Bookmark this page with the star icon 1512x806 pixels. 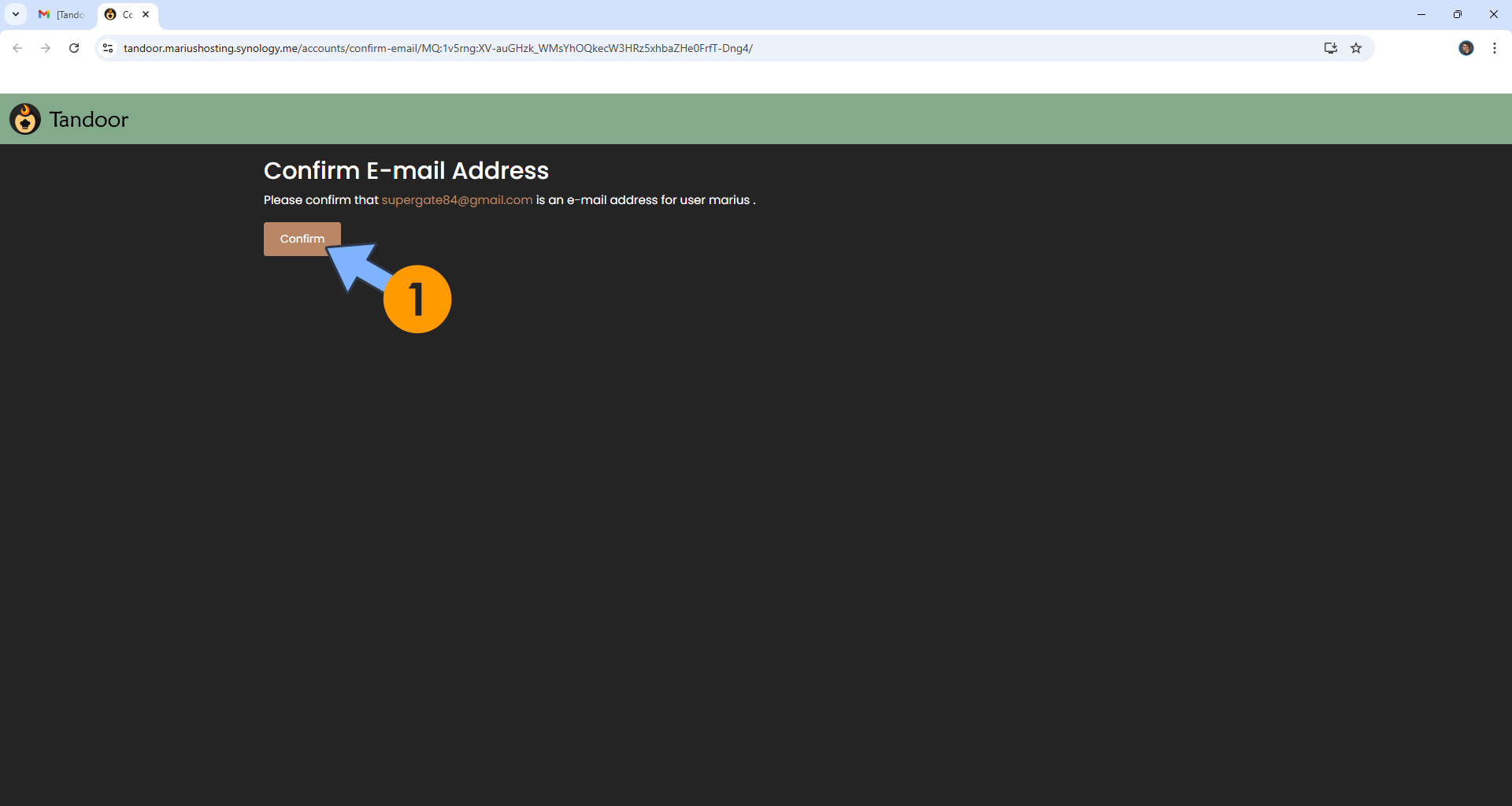(x=1356, y=48)
